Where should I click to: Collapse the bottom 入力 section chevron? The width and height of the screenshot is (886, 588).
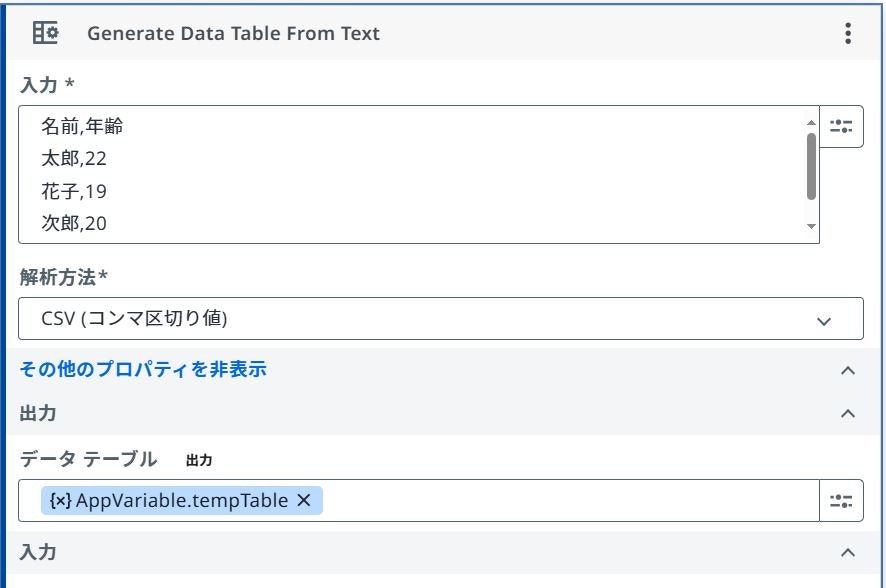click(x=848, y=552)
